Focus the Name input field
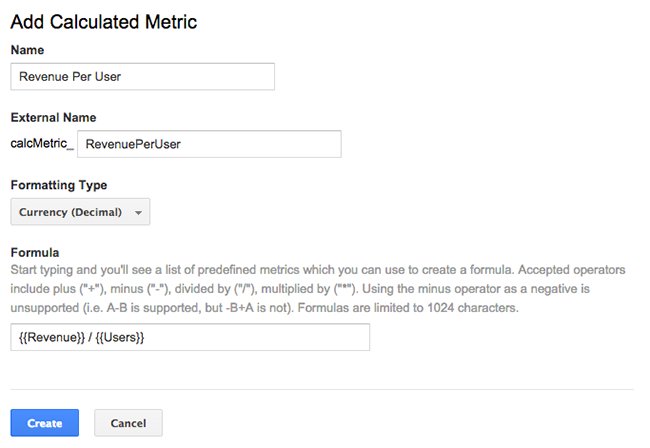Viewport: 650px width, 448px height. [x=143, y=77]
